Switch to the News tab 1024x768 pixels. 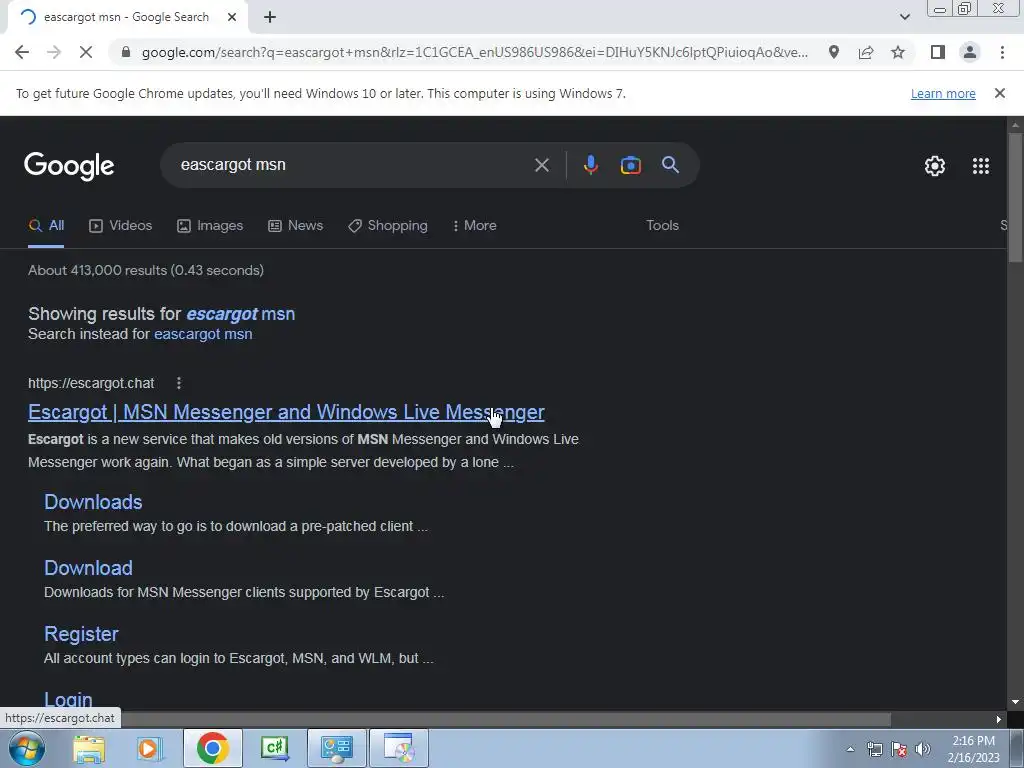[296, 225]
